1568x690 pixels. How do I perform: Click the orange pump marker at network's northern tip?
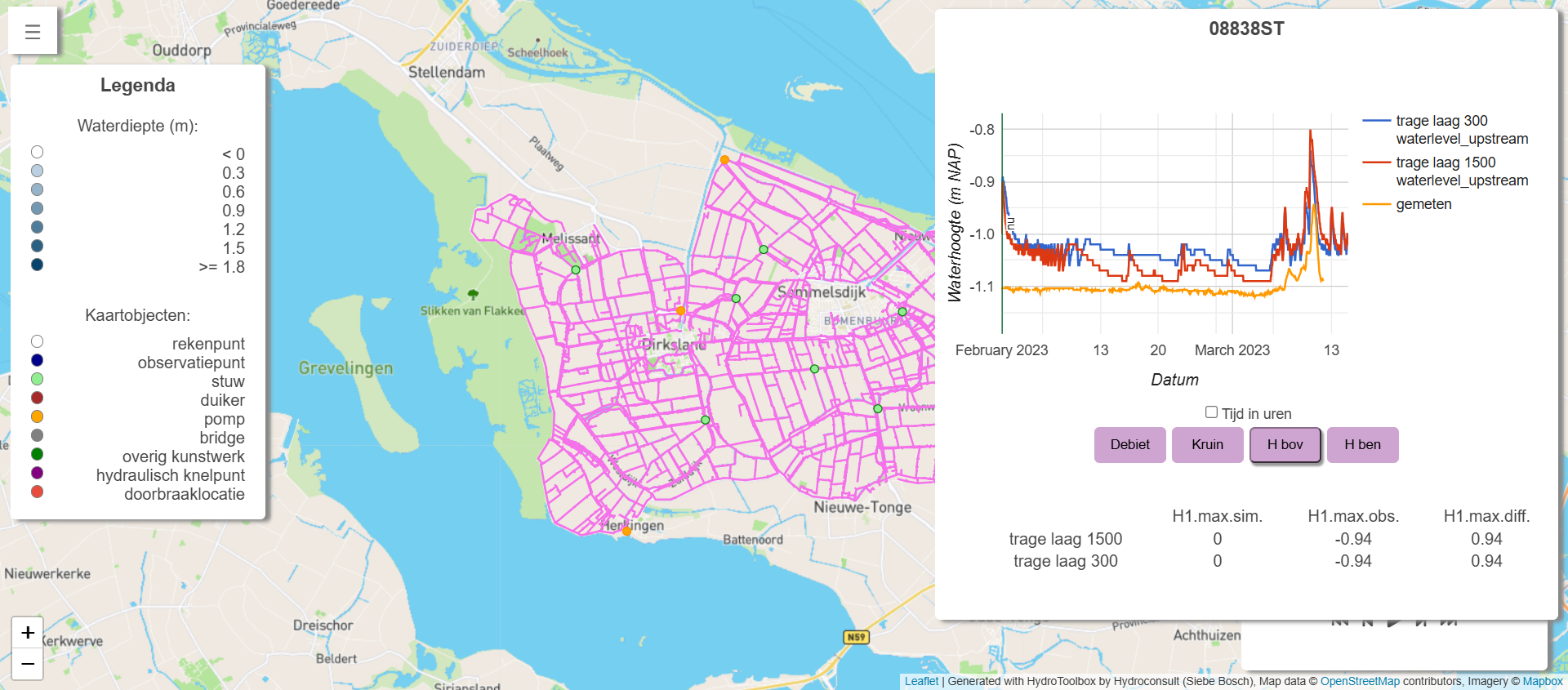pyautogui.click(x=724, y=160)
